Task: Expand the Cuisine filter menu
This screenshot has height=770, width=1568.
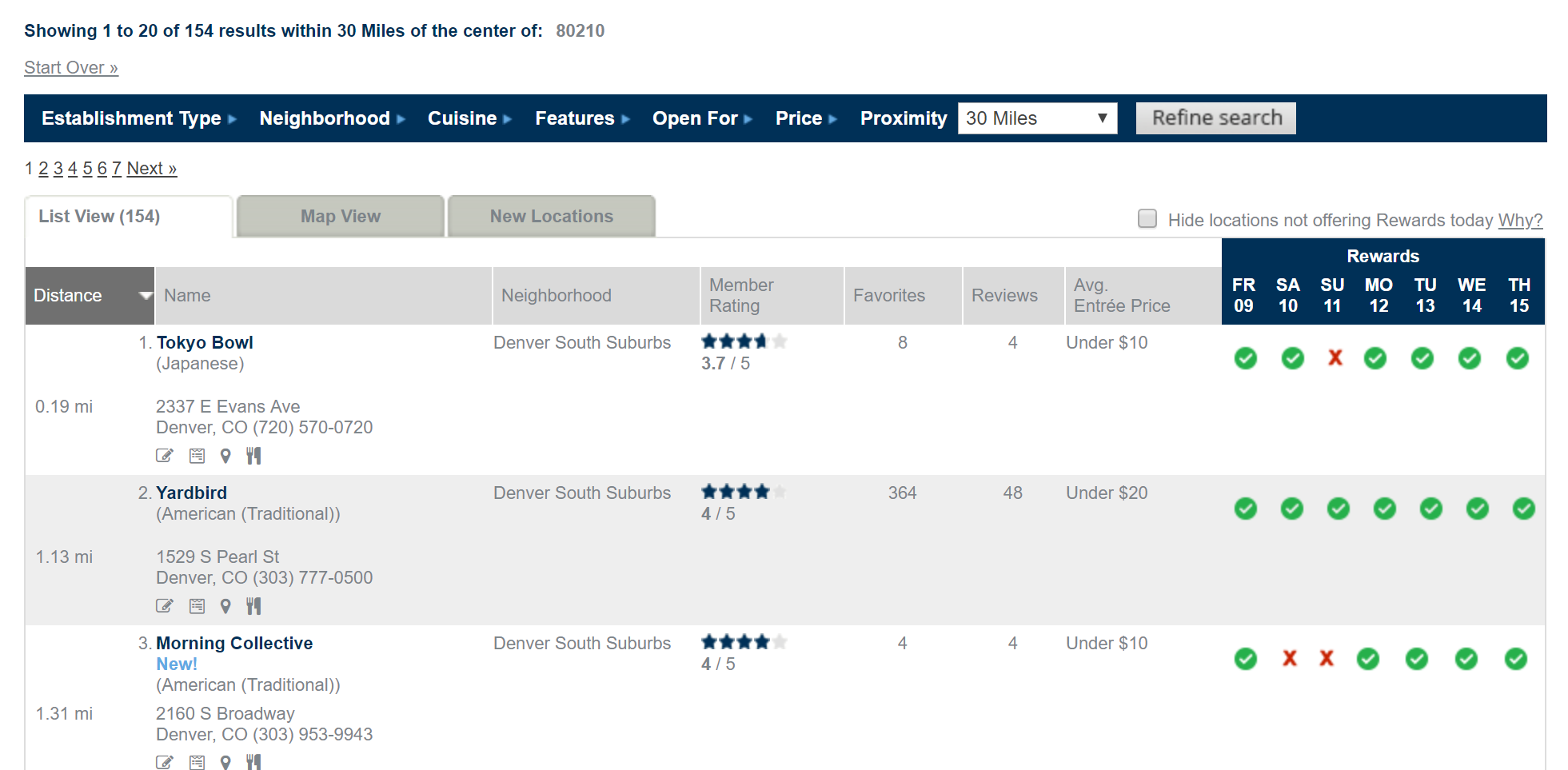Action: click(469, 118)
